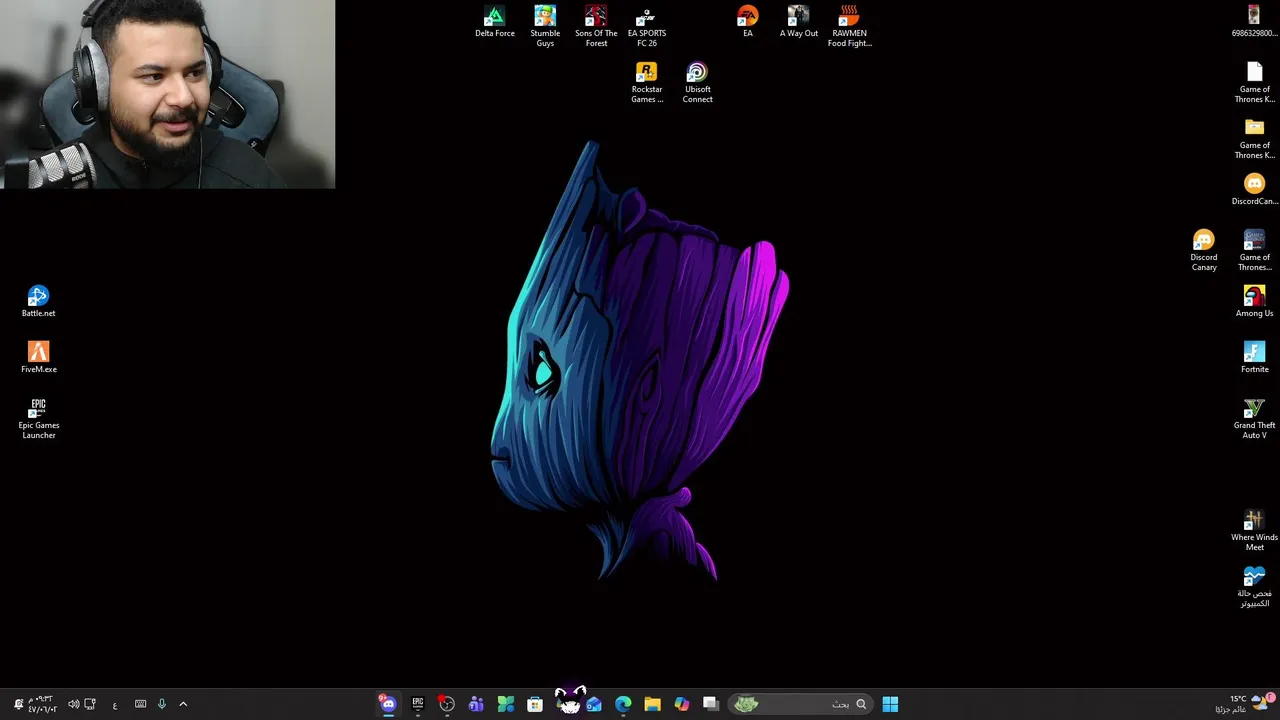This screenshot has width=1280, height=720.
Task: Select the Battle.net desktop icon
Action: [x=38, y=301]
